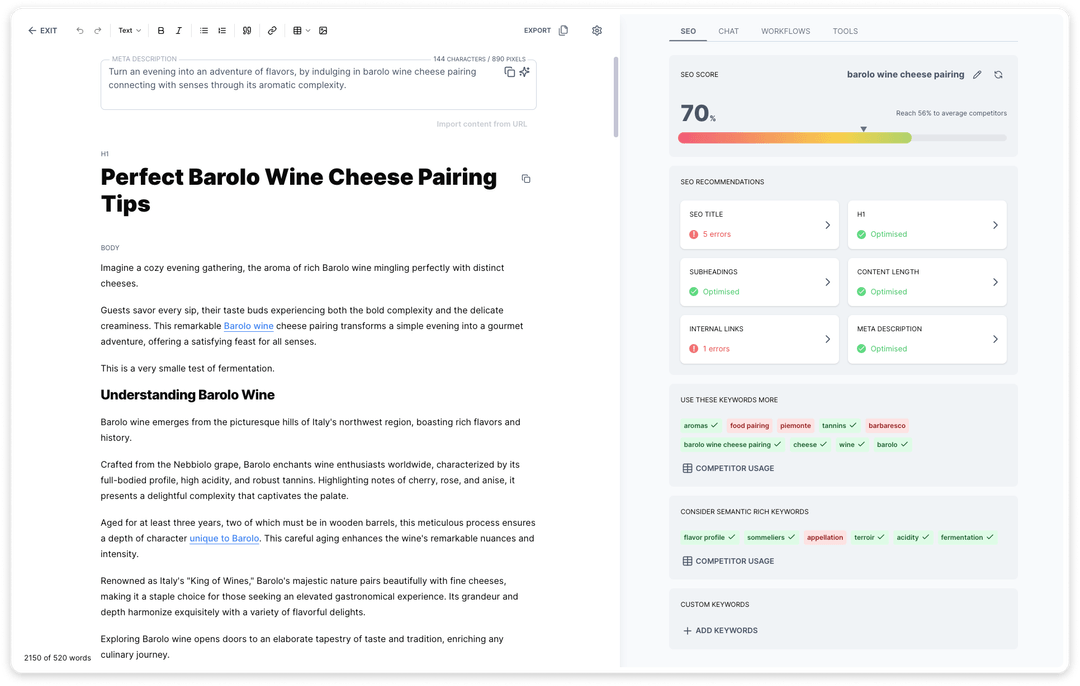Image resolution: width=1080 pixels, height=686 pixels.
Task: Open the table insert dropdown
Action: (x=301, y=31)
